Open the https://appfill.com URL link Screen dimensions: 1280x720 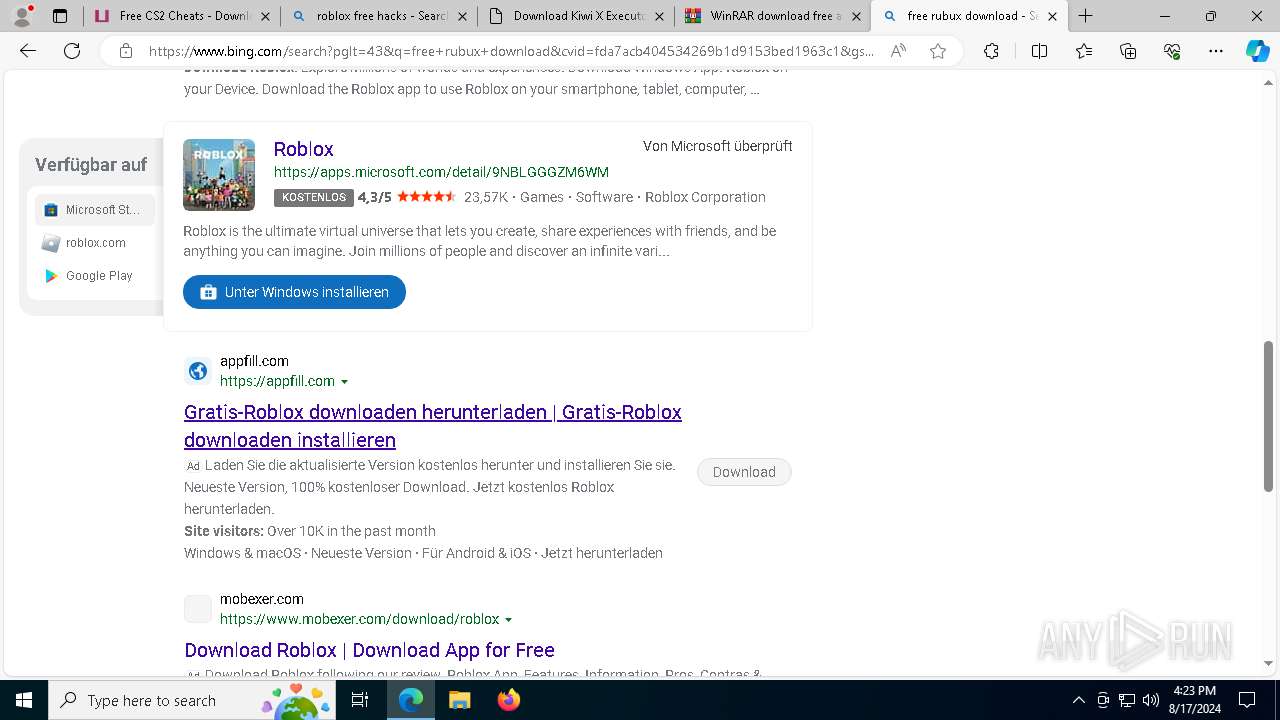point(277,381)
